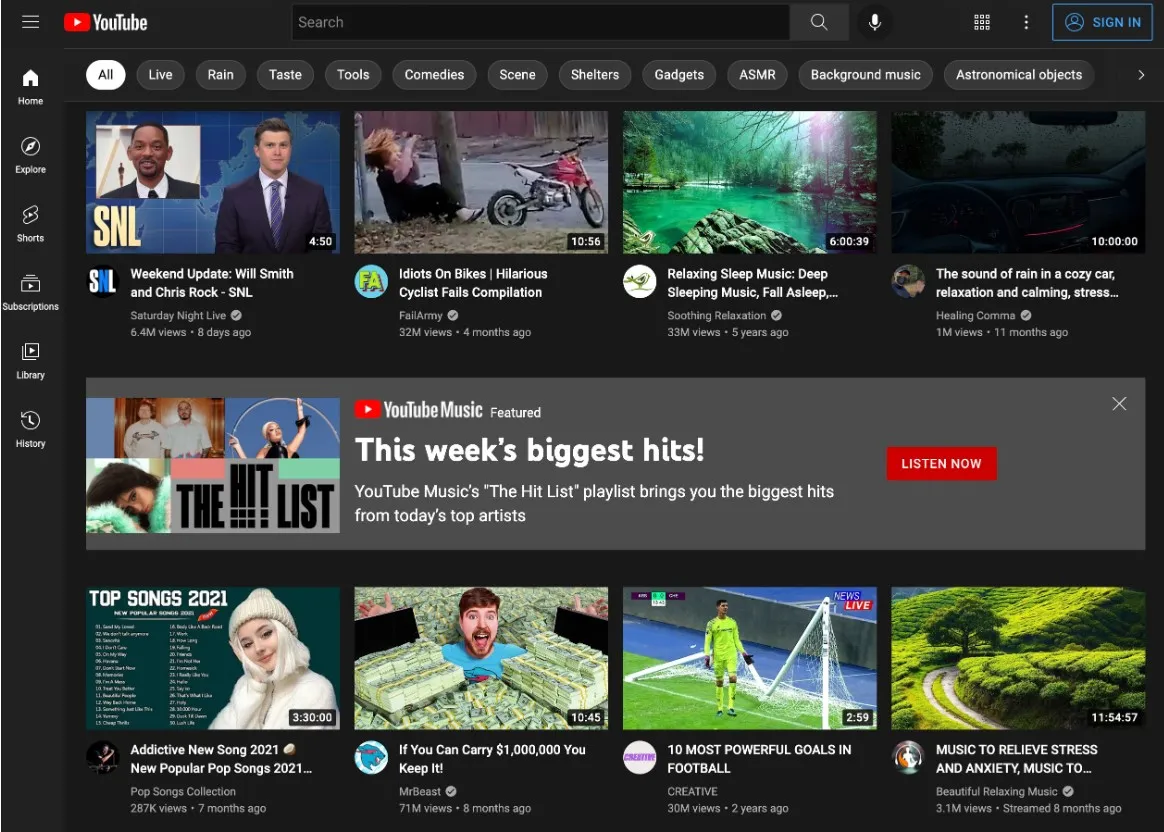The height and width of the screenshot is (832, 1164).
Task: Open title 'Addictive New Song 2021'
Action: click(x=221, y=759)
